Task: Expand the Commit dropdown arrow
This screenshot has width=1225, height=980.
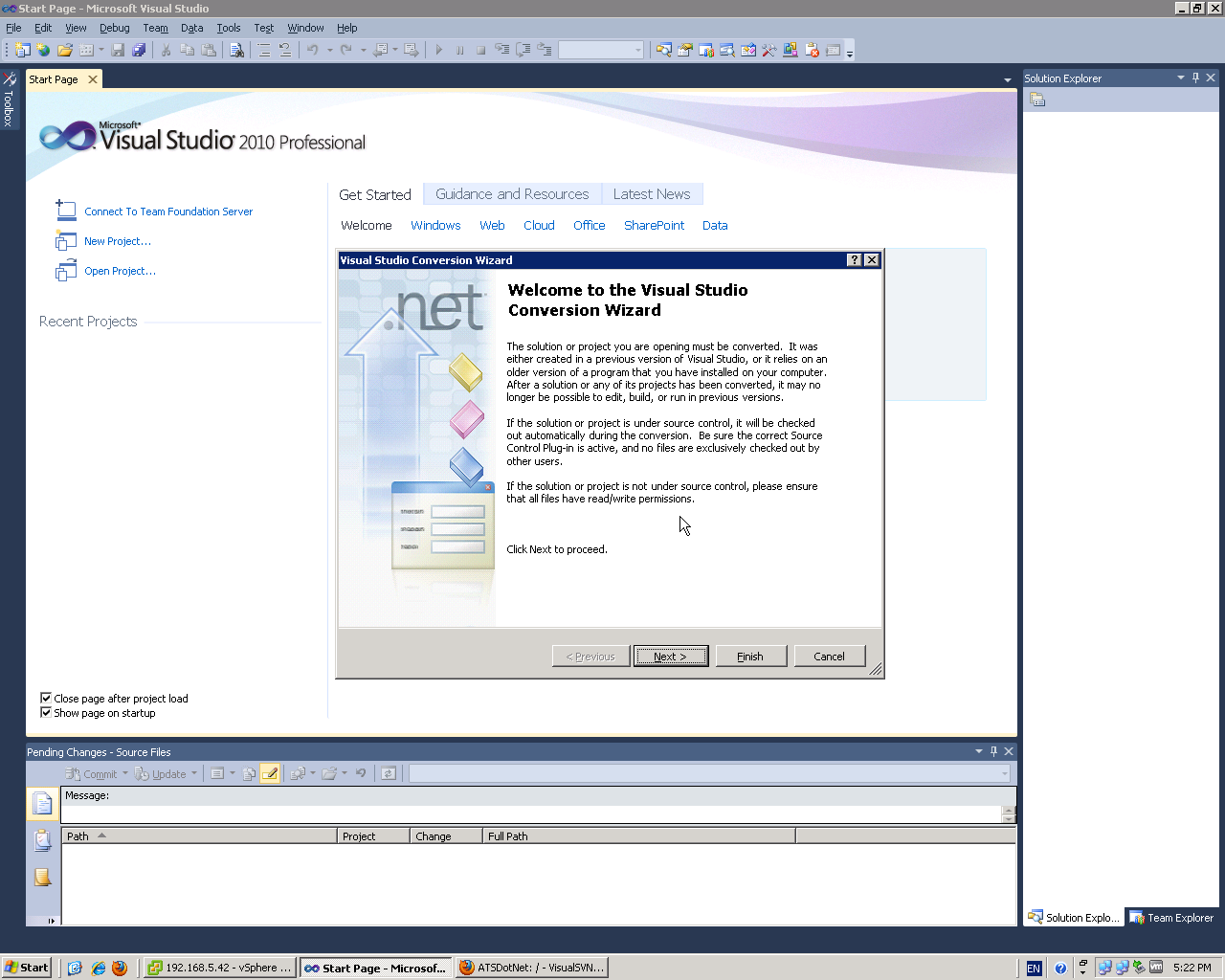Action: point(125,773)
